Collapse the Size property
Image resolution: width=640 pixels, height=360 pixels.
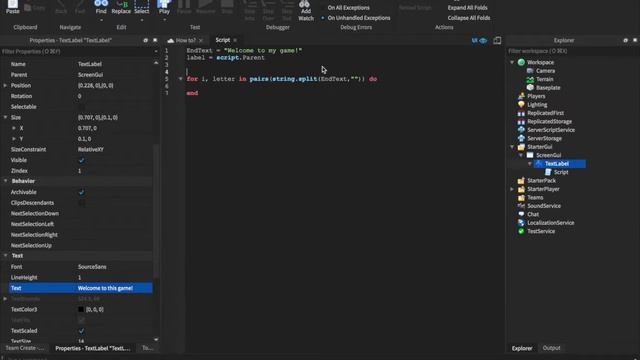[x=5, y=118]
